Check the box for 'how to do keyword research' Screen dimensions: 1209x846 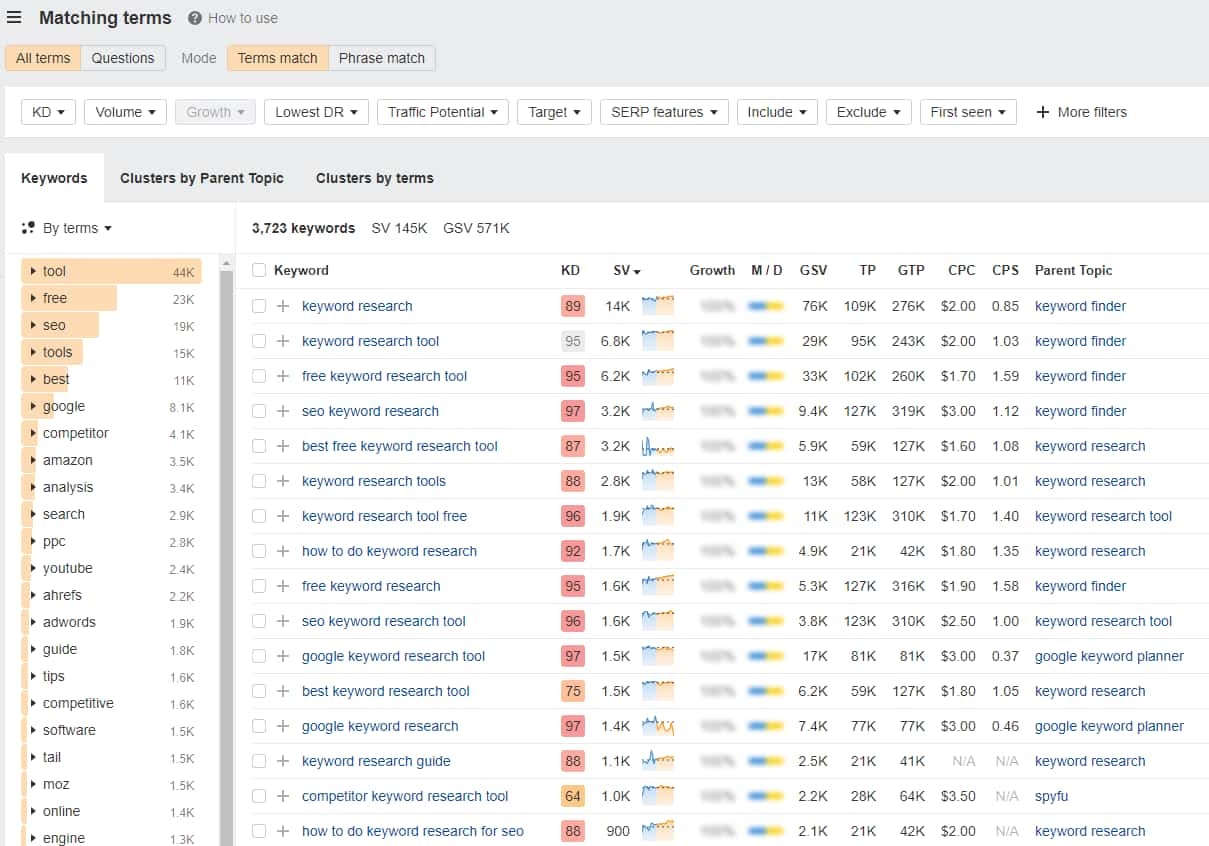point(259,551)
